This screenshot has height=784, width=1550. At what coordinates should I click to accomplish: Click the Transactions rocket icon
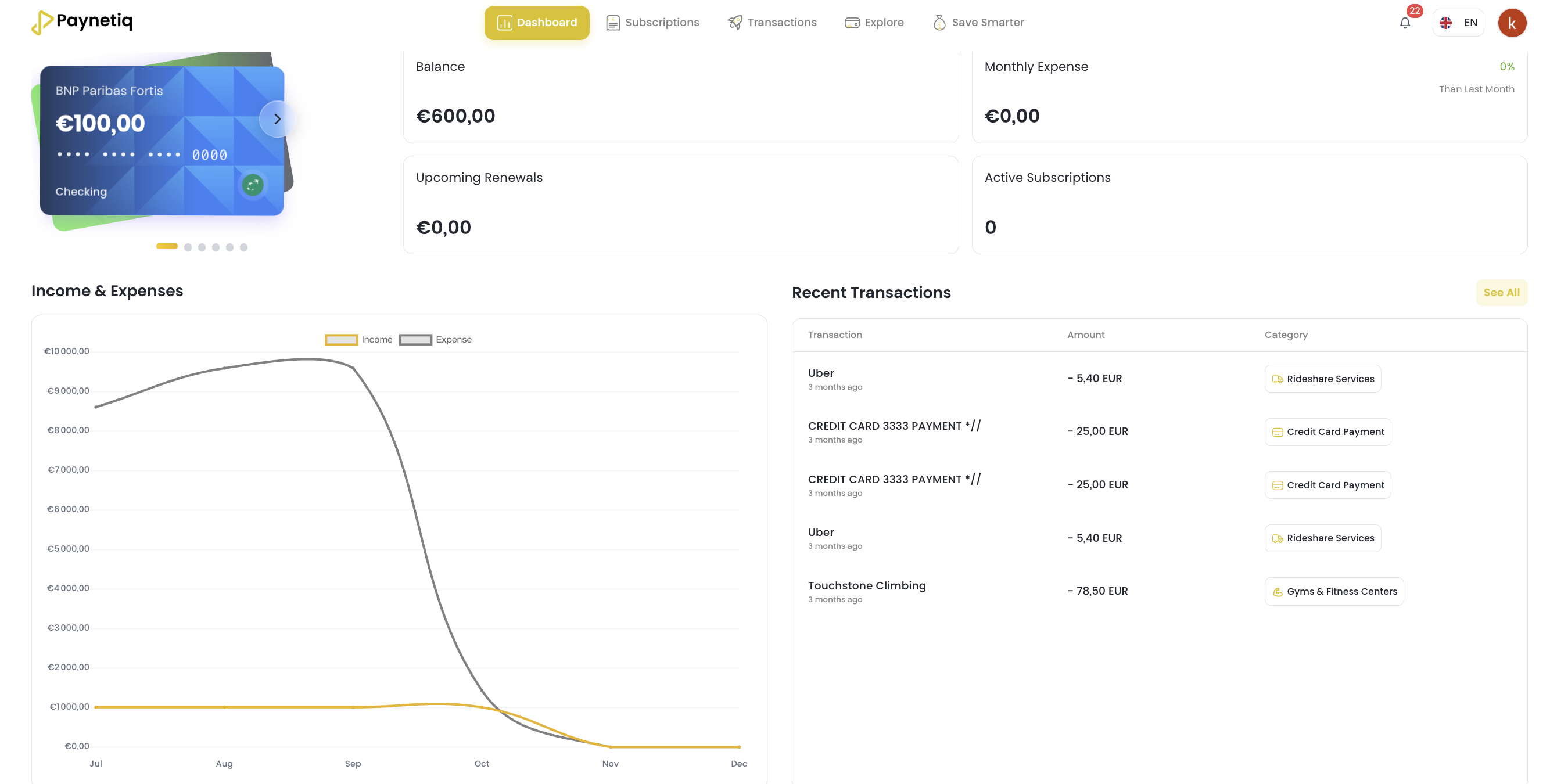(734, 22)
